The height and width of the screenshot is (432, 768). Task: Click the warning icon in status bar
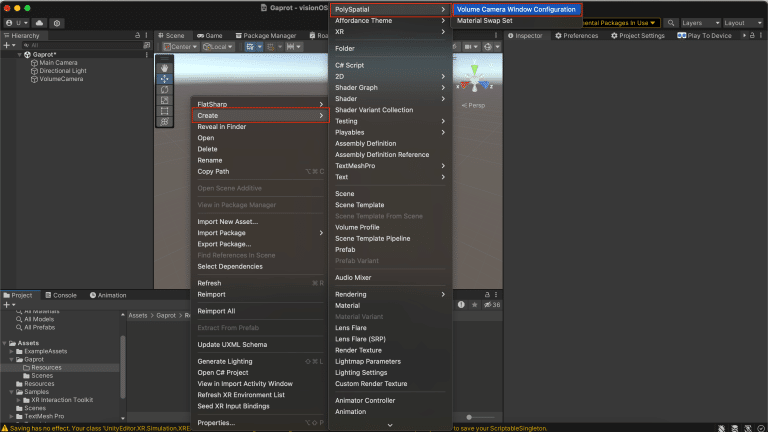click(x=5, y=428)
